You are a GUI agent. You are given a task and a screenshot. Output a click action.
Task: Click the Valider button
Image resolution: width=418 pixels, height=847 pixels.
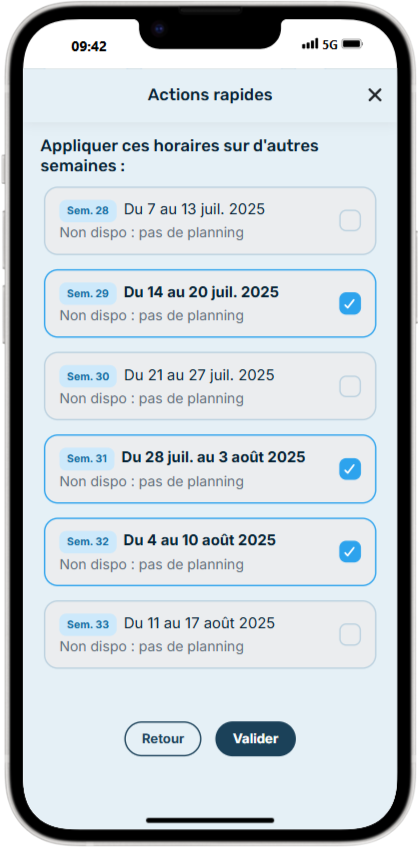(x=255, y=738)
